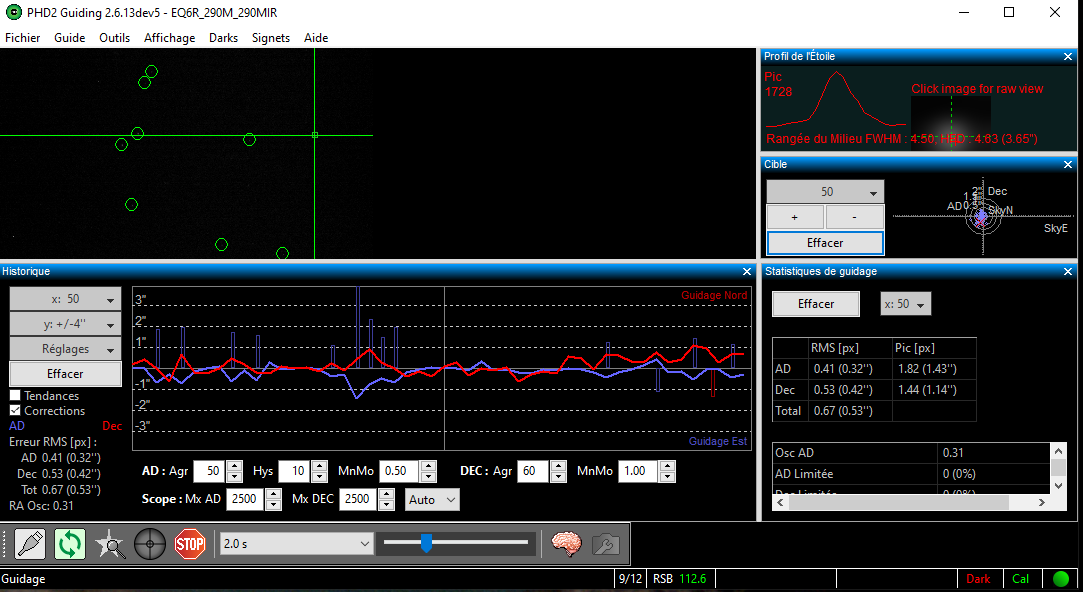
Task: Click the green loop exposures icon
Action: click(x=70, y=544)
